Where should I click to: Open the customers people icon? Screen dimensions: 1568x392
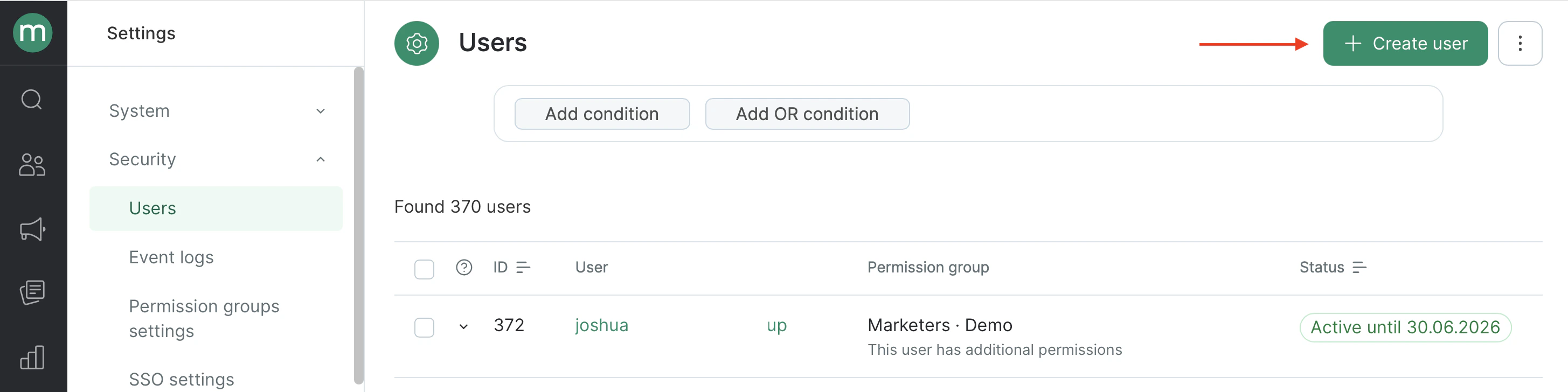tap(32, 164)
